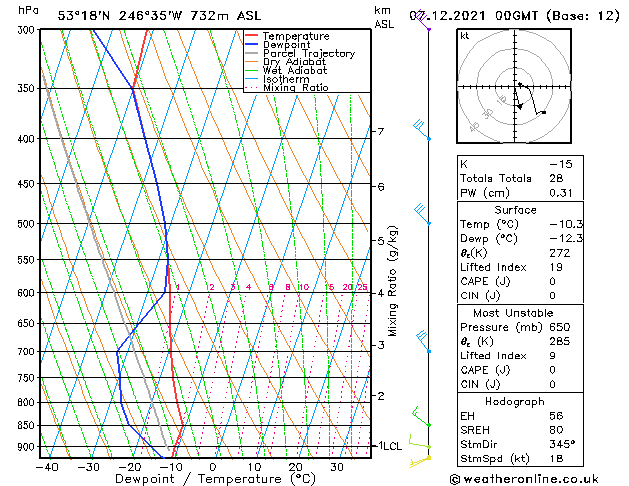
Task: Click the station coordinates title
Action: point(147,15)
